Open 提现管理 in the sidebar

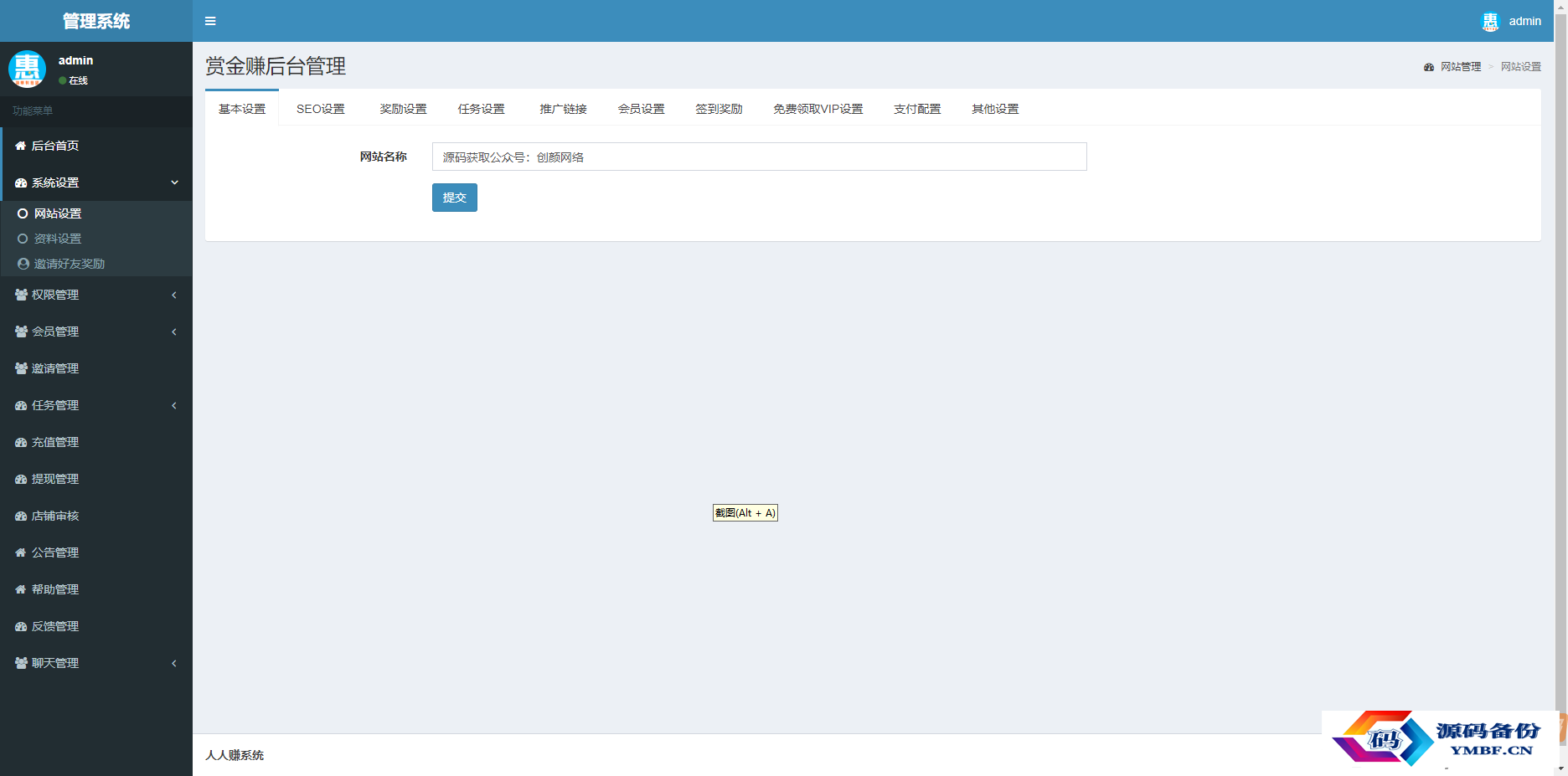point(96,479)
